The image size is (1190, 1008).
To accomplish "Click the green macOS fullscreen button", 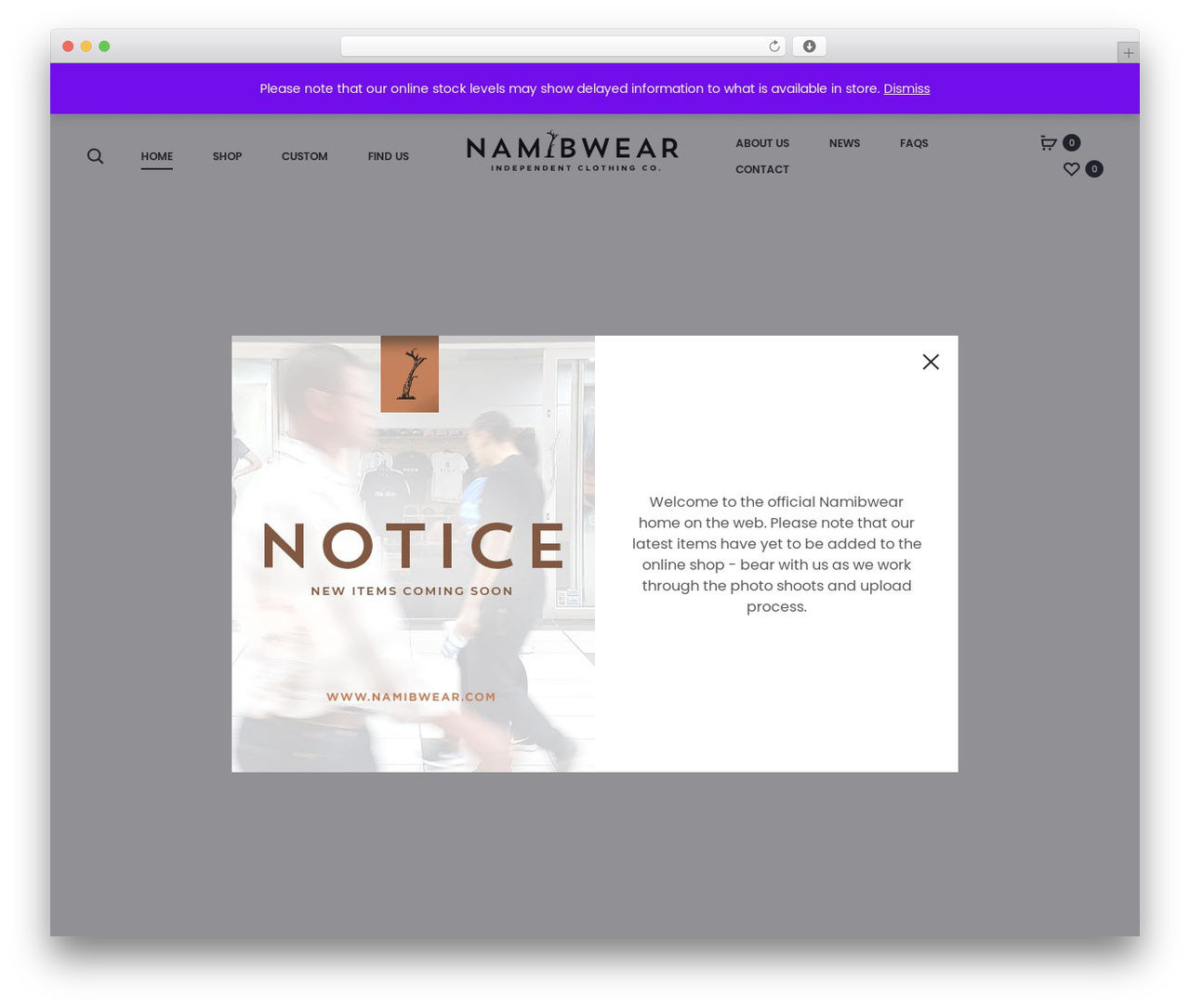I will (104, 46).
